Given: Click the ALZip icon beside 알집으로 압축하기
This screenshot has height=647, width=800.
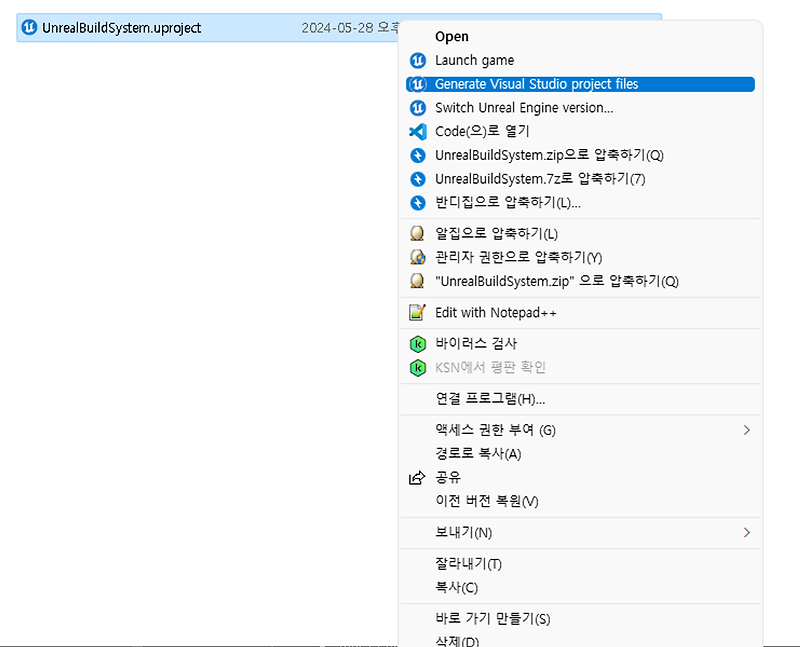Looking at the screenshot, I should coord(418,233).
